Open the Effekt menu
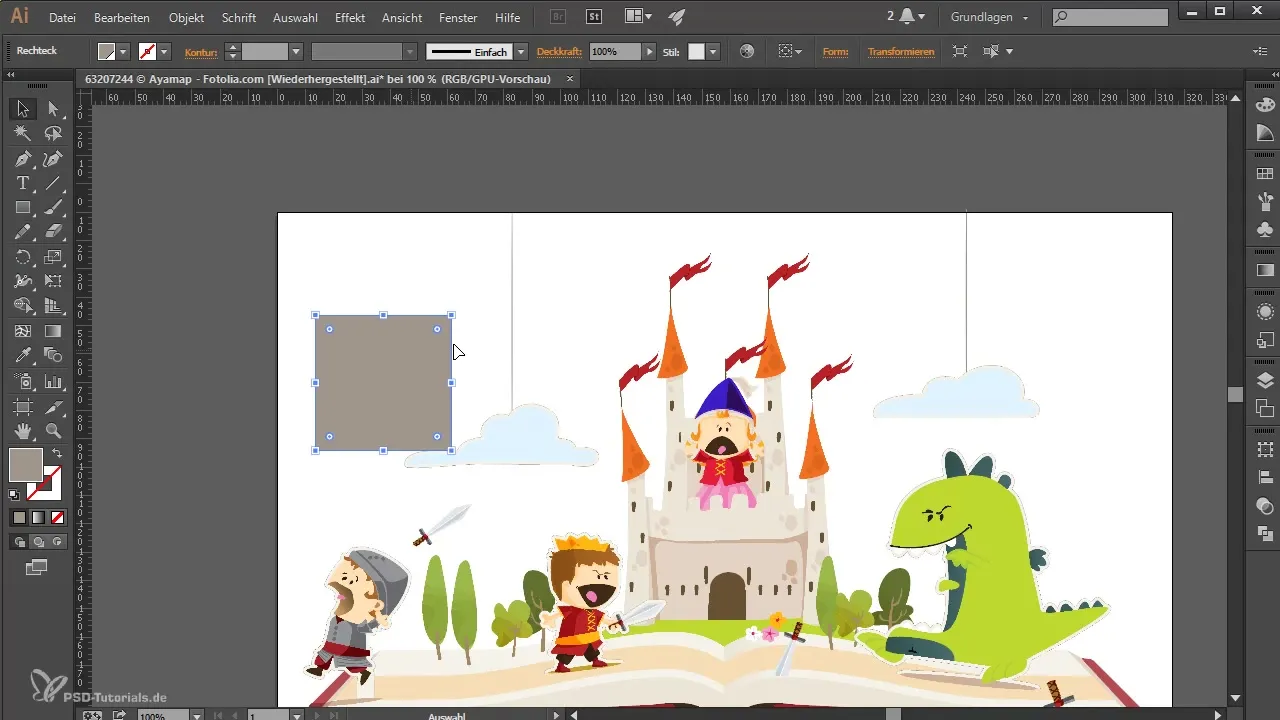This screenshot has height=720, width=1280. pos(350,17)
